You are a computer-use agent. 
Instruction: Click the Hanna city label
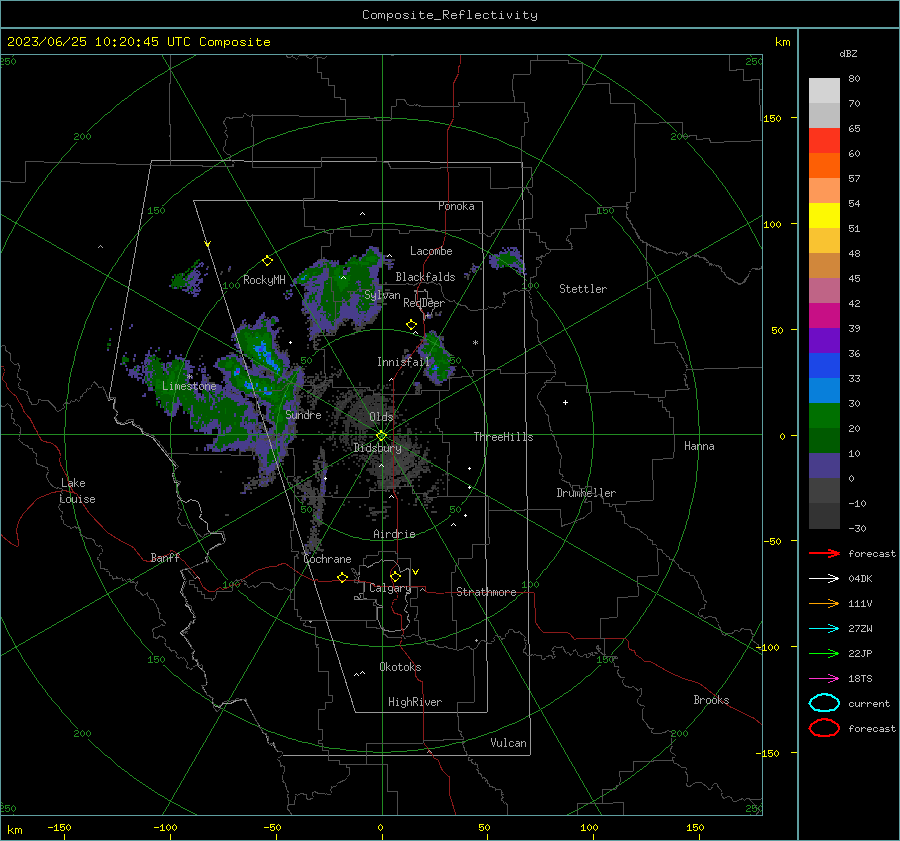[x=699, y=446]
